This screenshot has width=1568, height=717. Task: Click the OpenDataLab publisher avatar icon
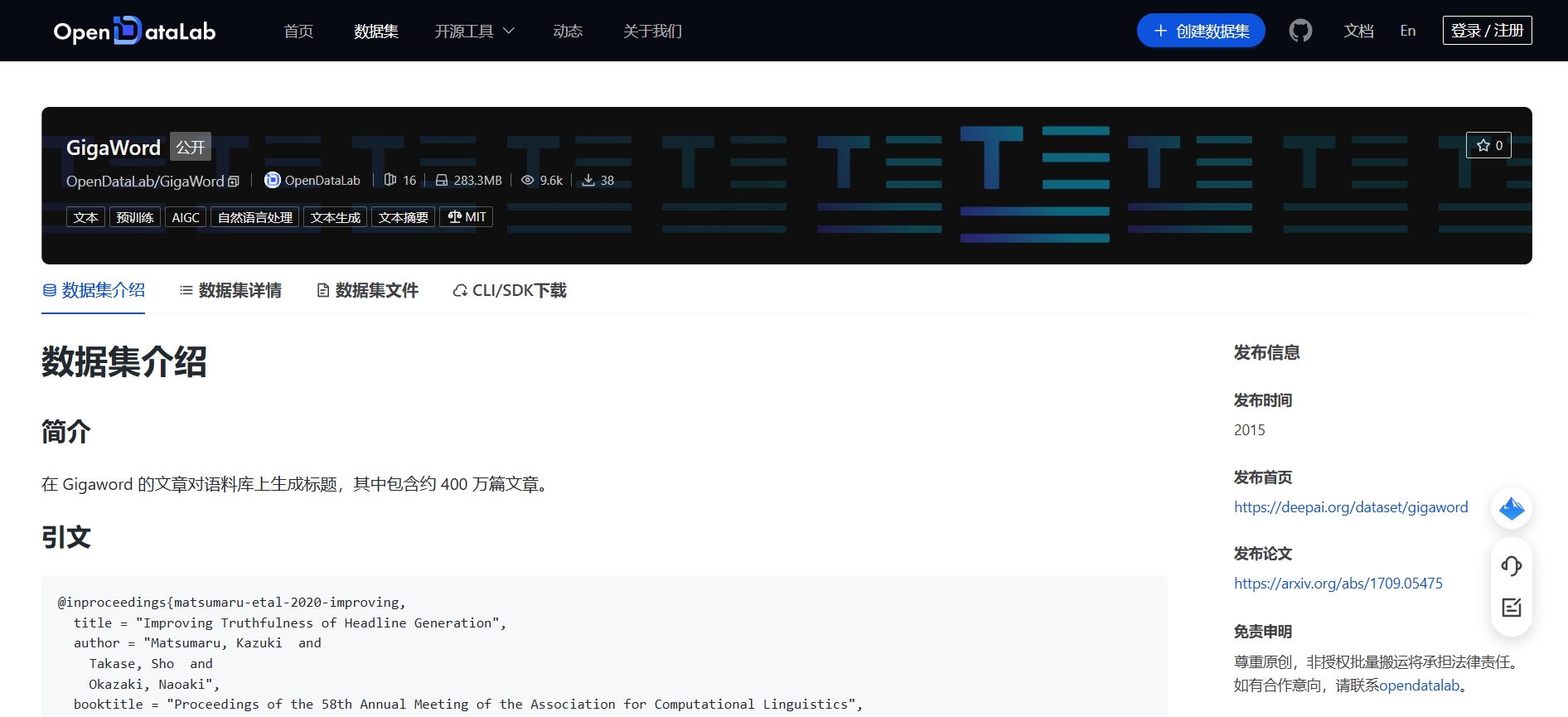(272, 180)
